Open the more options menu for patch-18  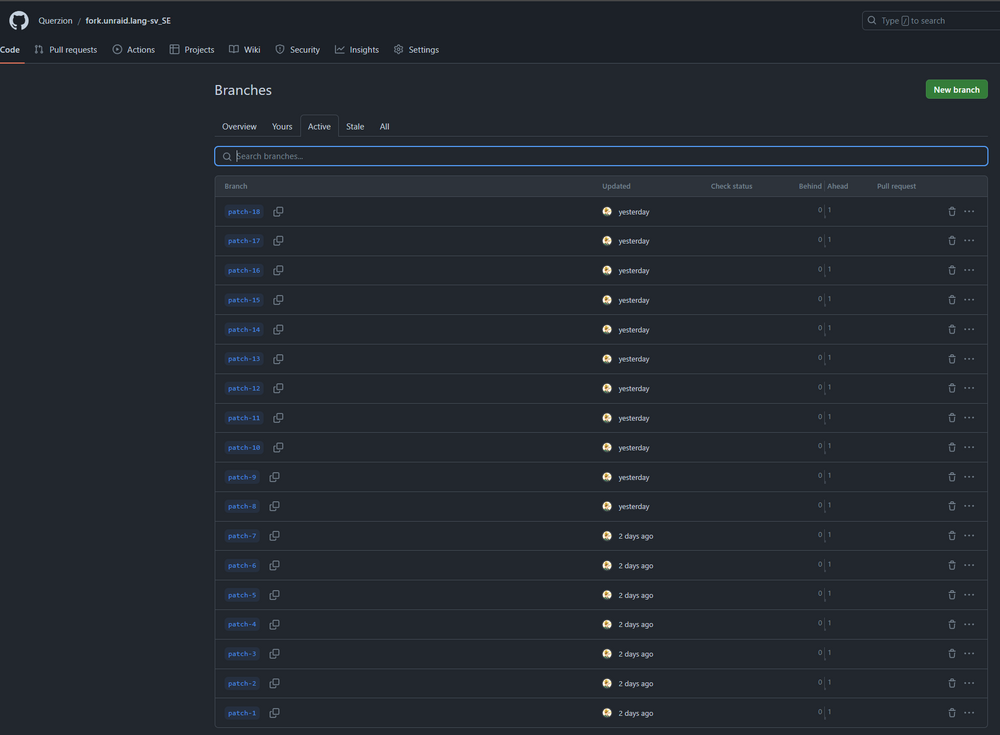(x=969, y=212)
